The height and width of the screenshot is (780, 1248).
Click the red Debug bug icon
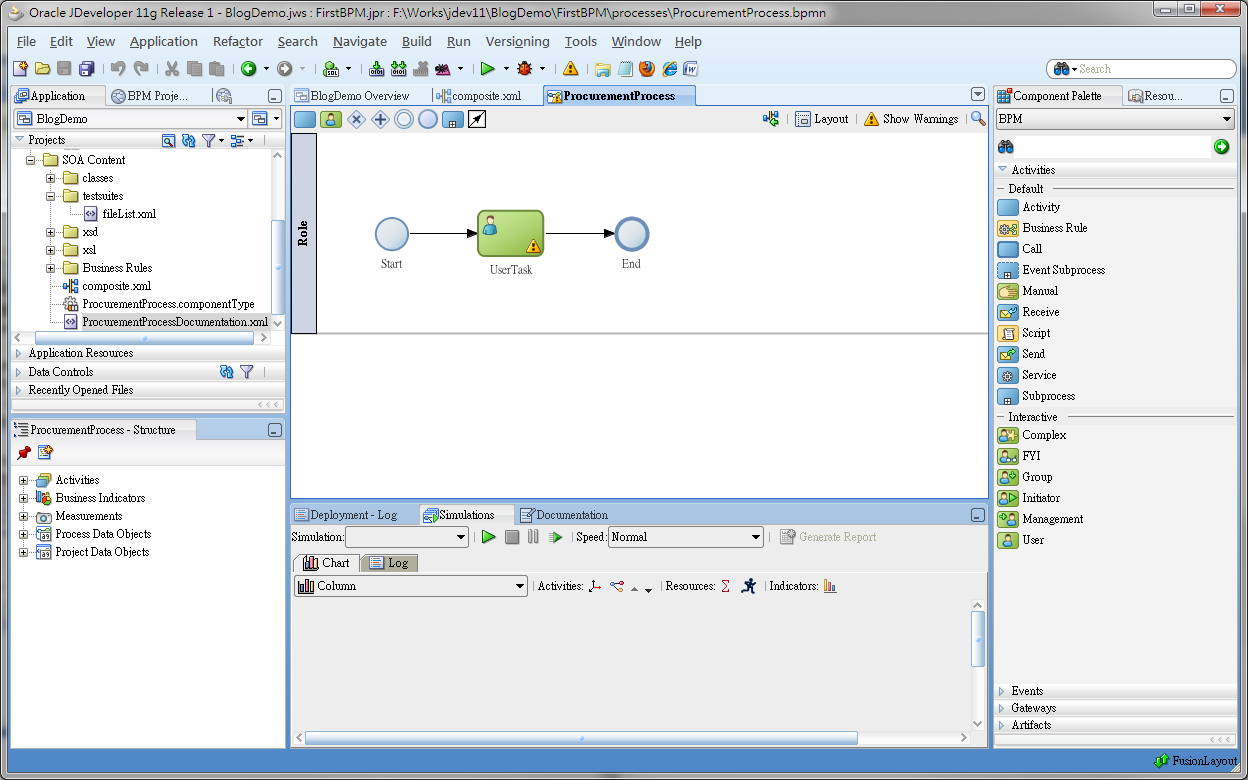click(x=525, y=69)
